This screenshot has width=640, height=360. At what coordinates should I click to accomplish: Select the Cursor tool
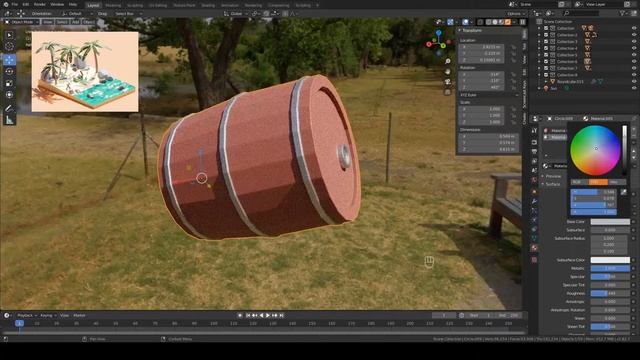coord(9,47)
